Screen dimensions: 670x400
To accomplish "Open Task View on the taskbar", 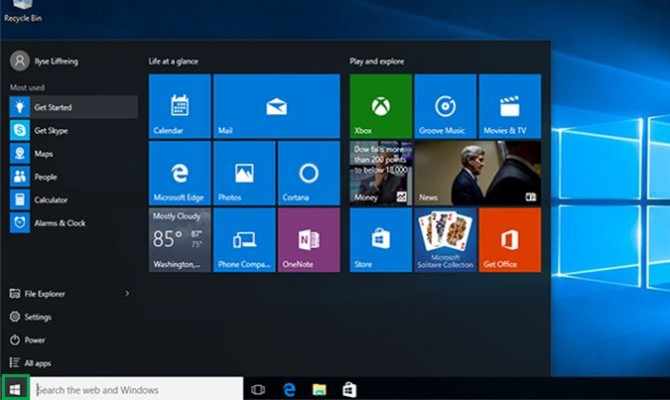I will pos(258,389).
